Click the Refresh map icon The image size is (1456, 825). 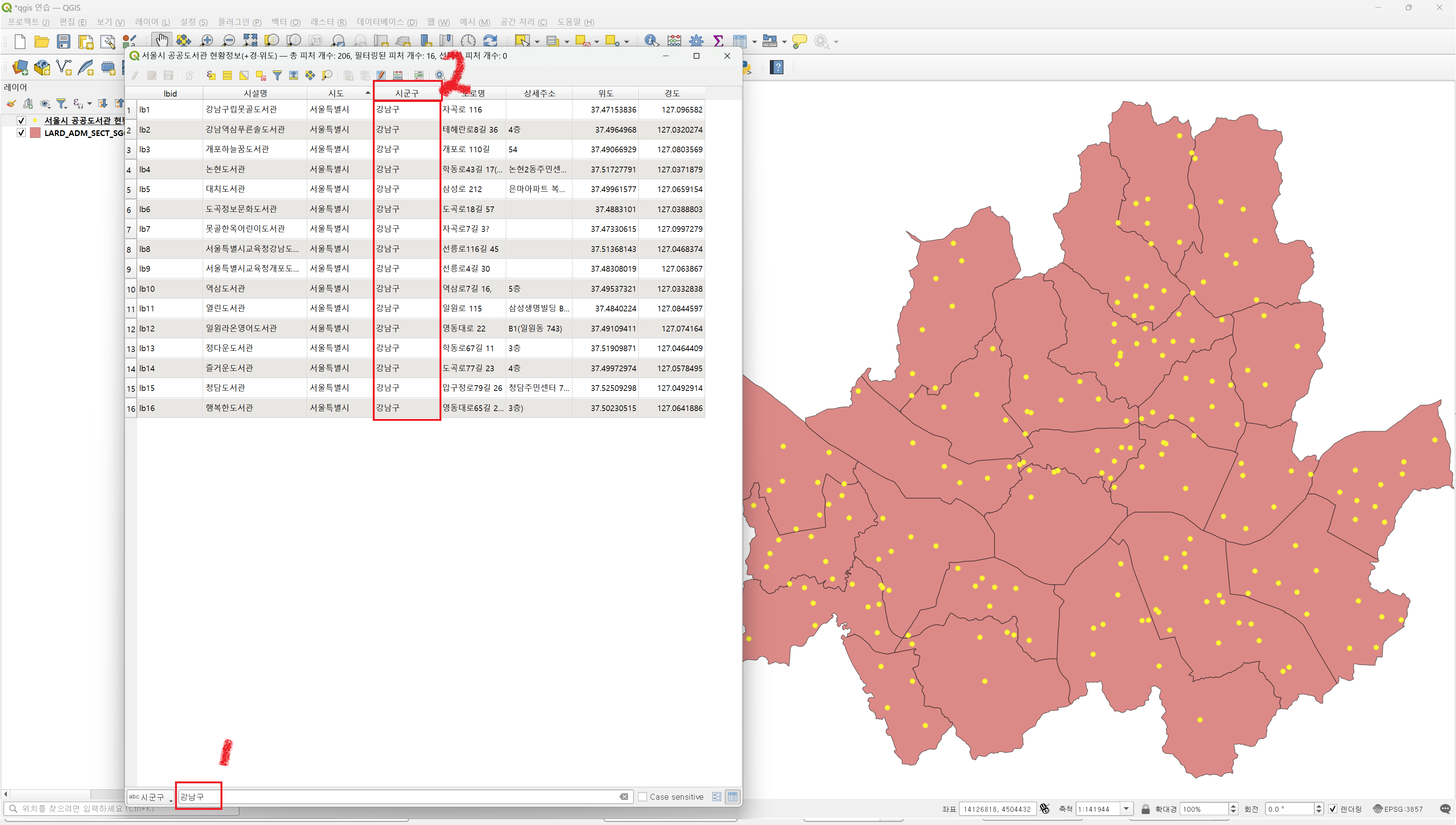click(490, 41)
